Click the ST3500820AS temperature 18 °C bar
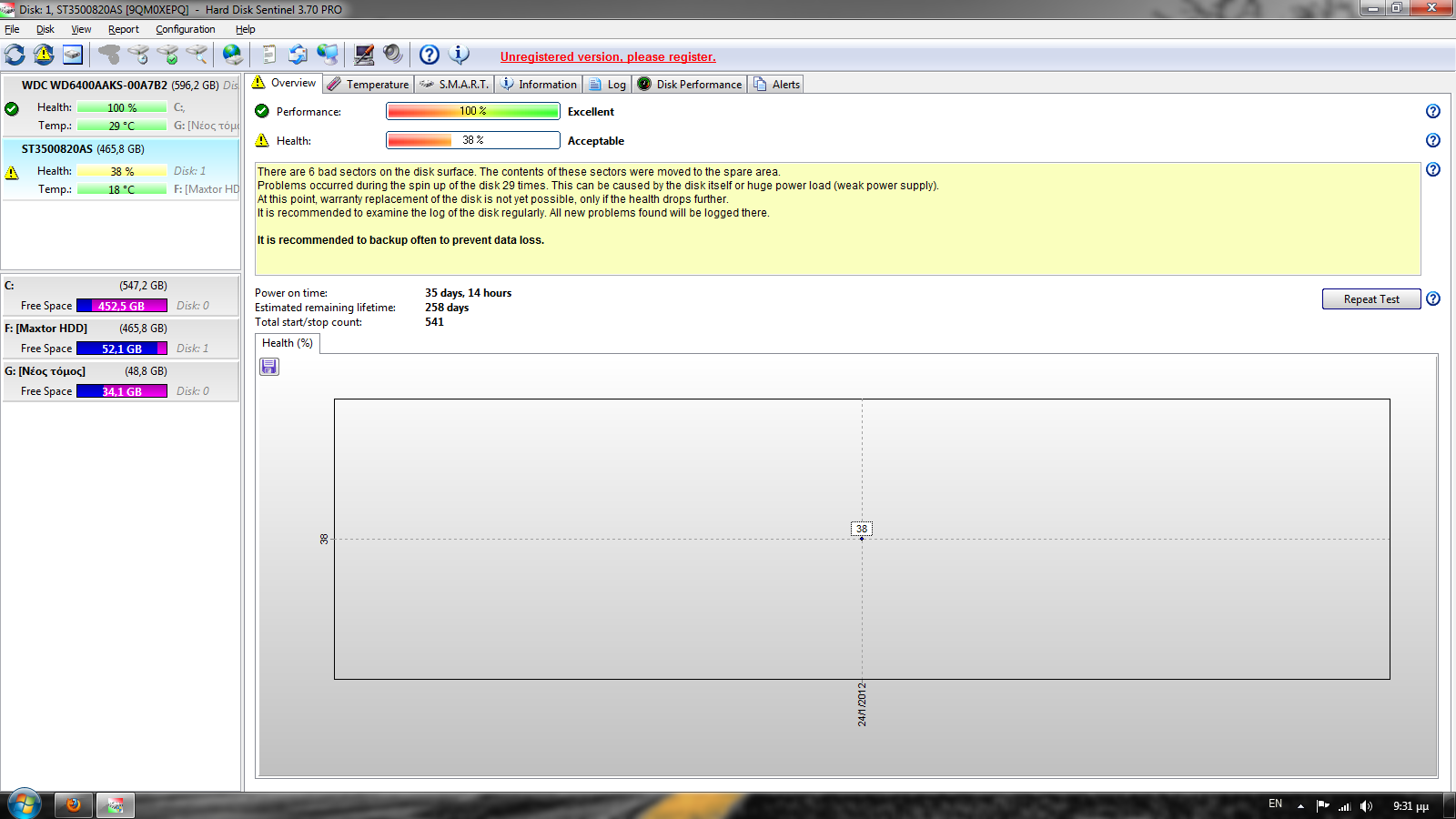 tap(122, 189)
